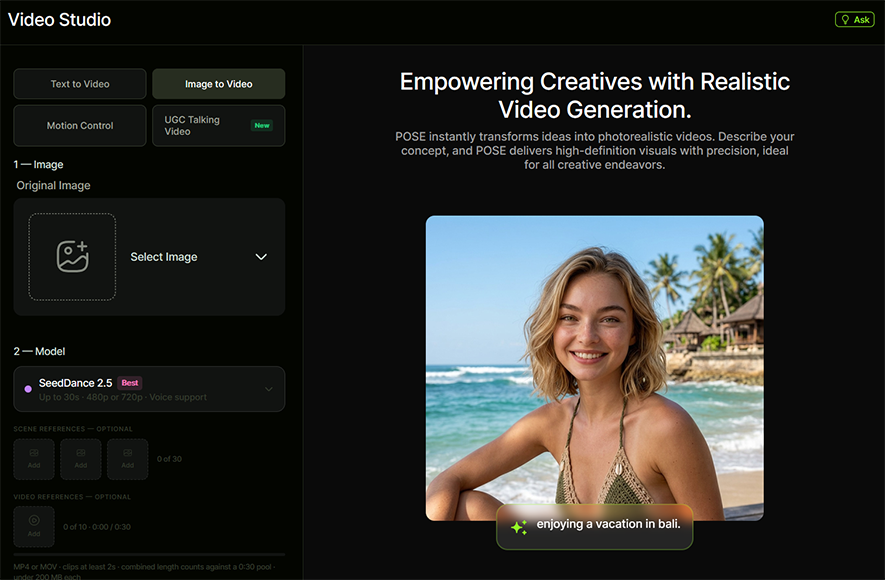Click the sparkle icon in the prompt caption

519,527
